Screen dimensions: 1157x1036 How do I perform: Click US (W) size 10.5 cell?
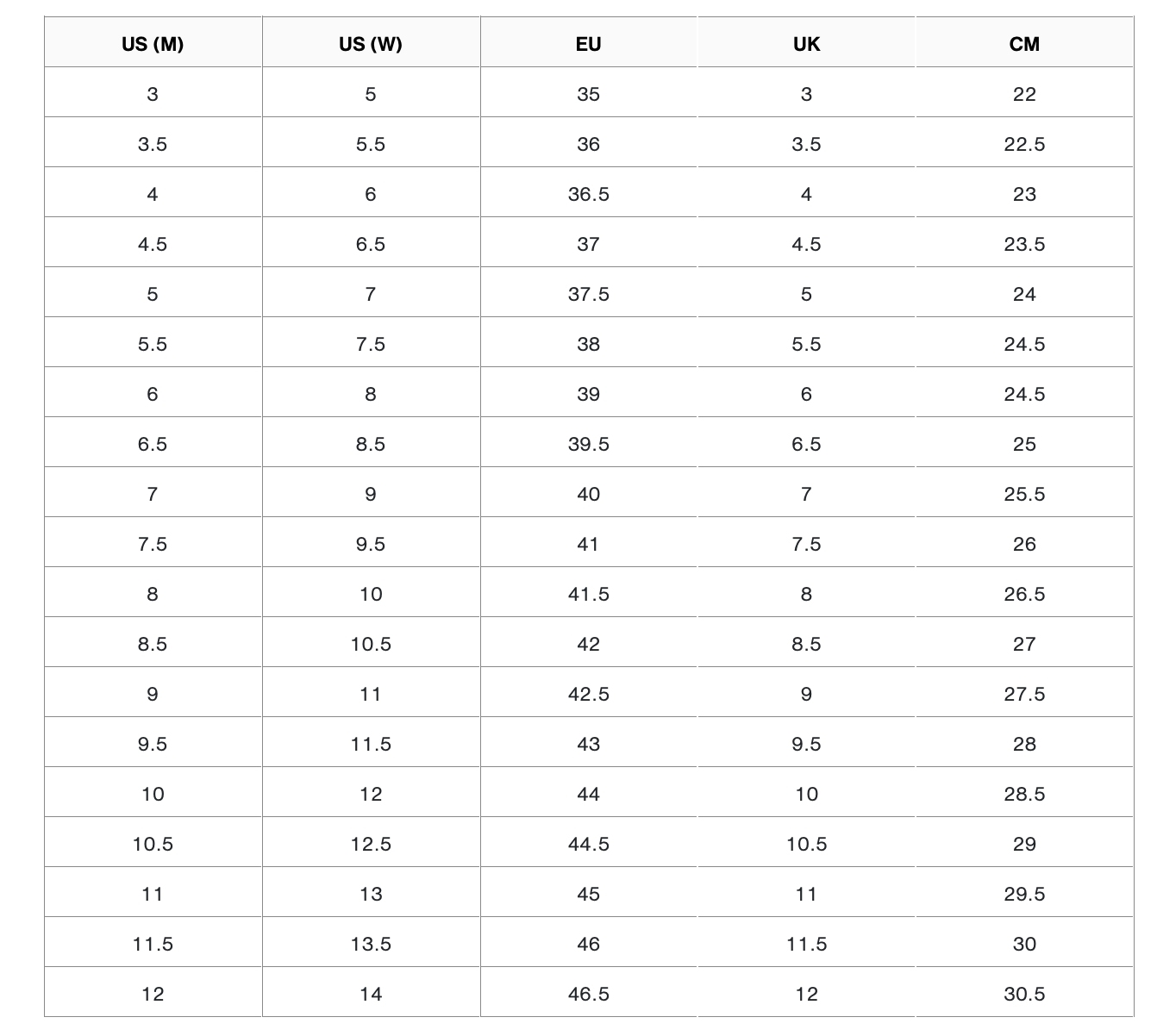pyautogui.click(x=371, y=644)
